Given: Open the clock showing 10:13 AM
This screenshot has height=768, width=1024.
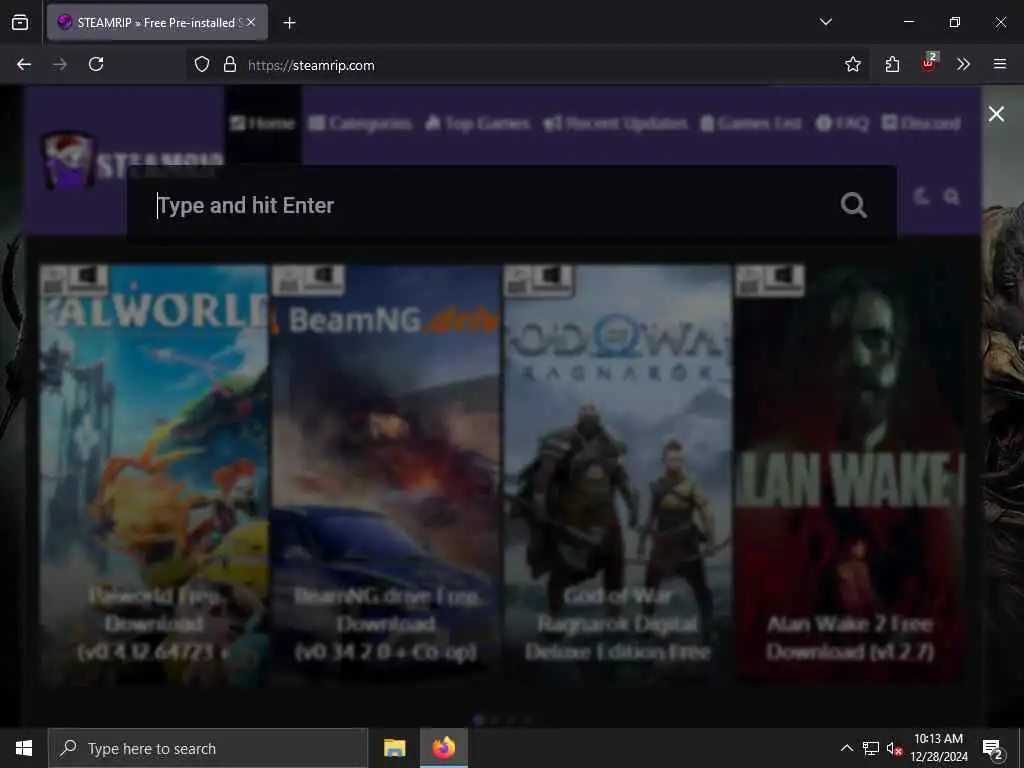Looking at the screenshot, I should click(x=938, y=748).
